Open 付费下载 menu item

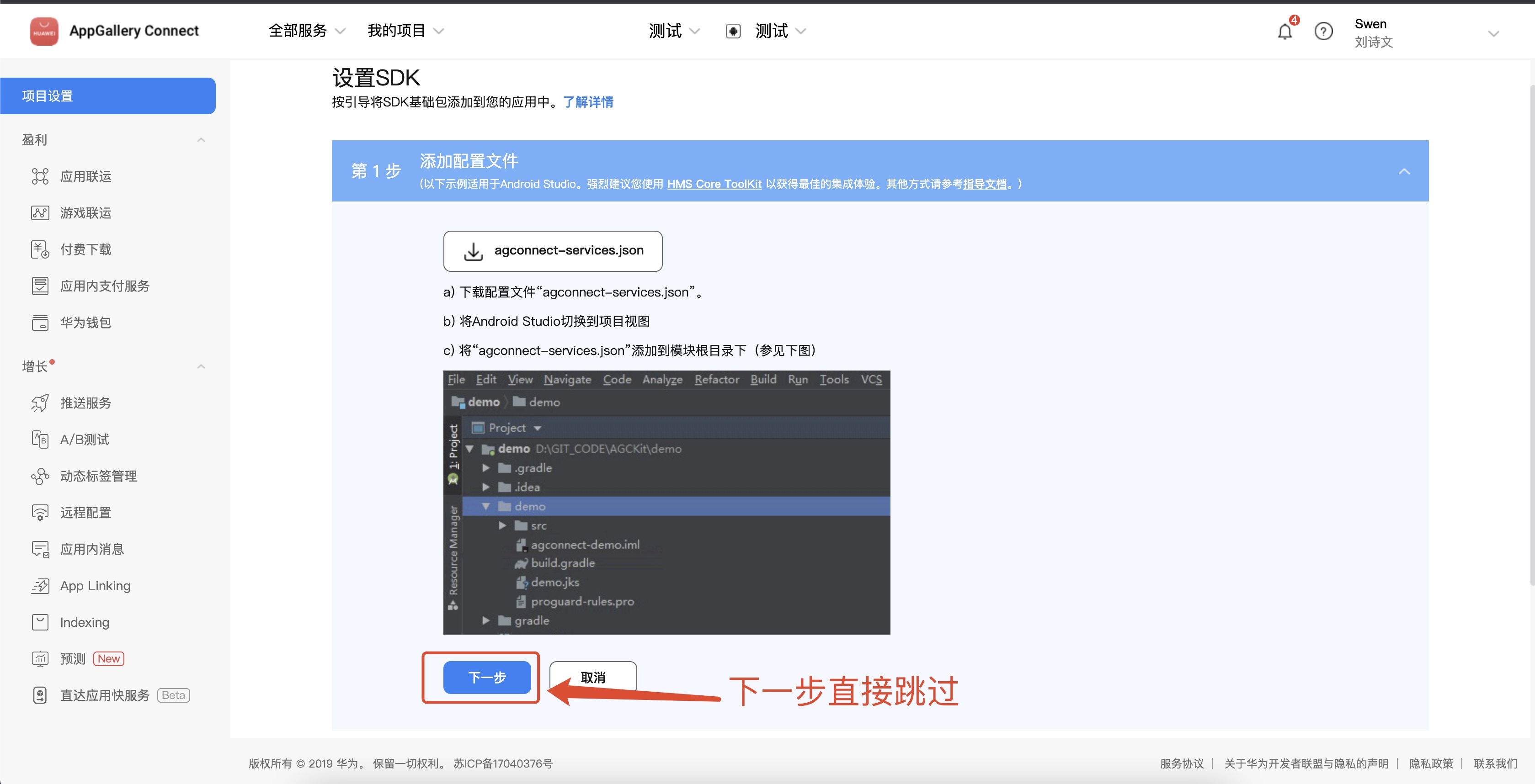85,249
